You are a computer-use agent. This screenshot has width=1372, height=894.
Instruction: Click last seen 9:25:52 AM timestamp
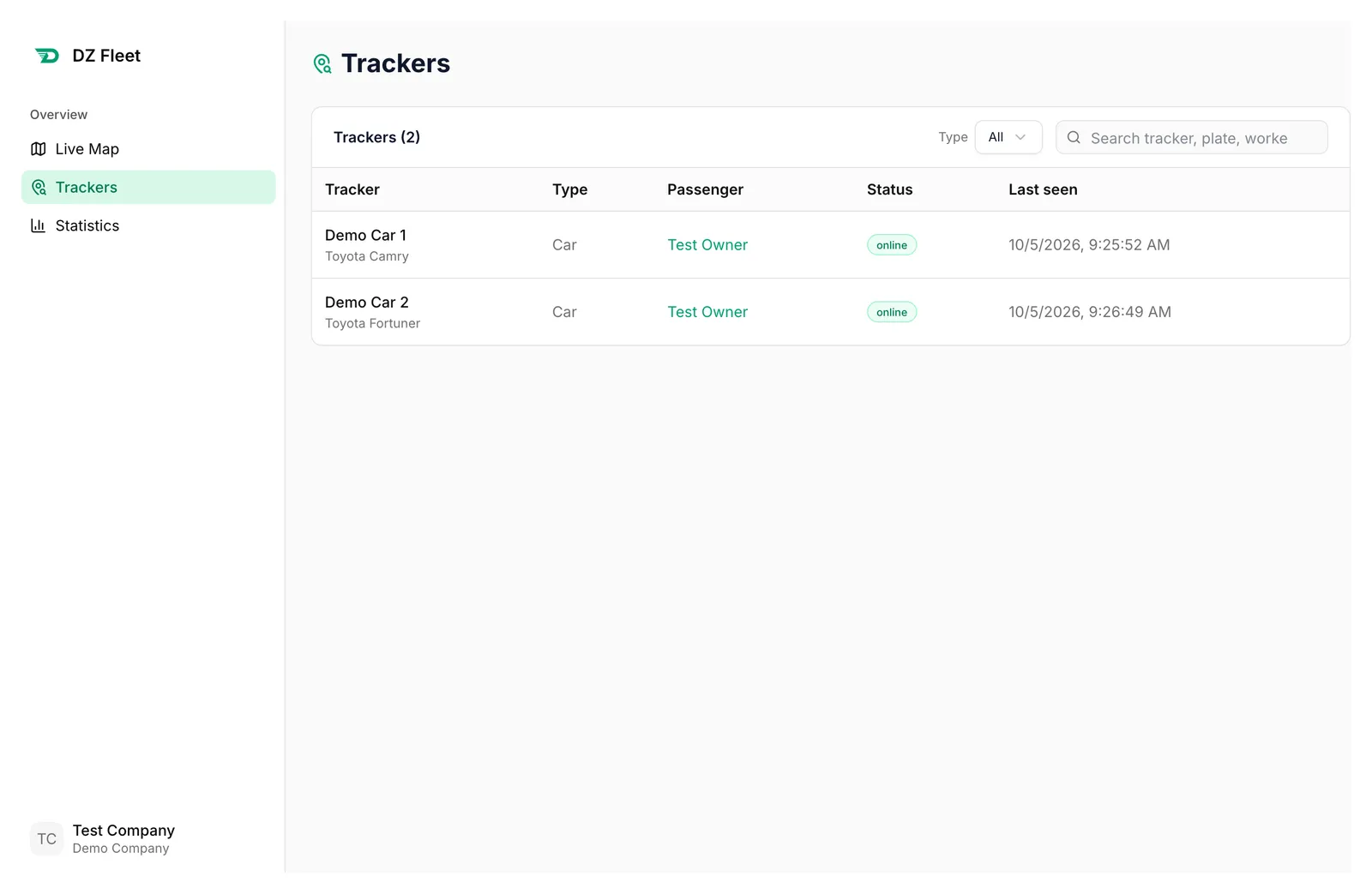pos(1089,245)
